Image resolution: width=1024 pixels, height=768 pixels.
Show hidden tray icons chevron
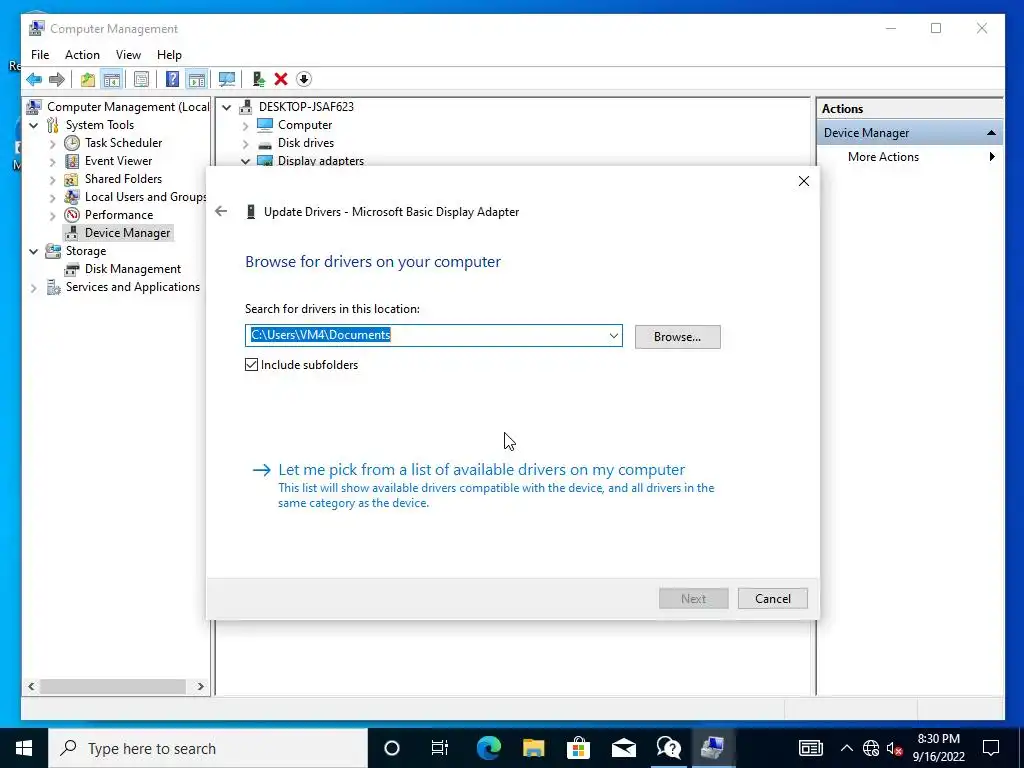(846, 748)
